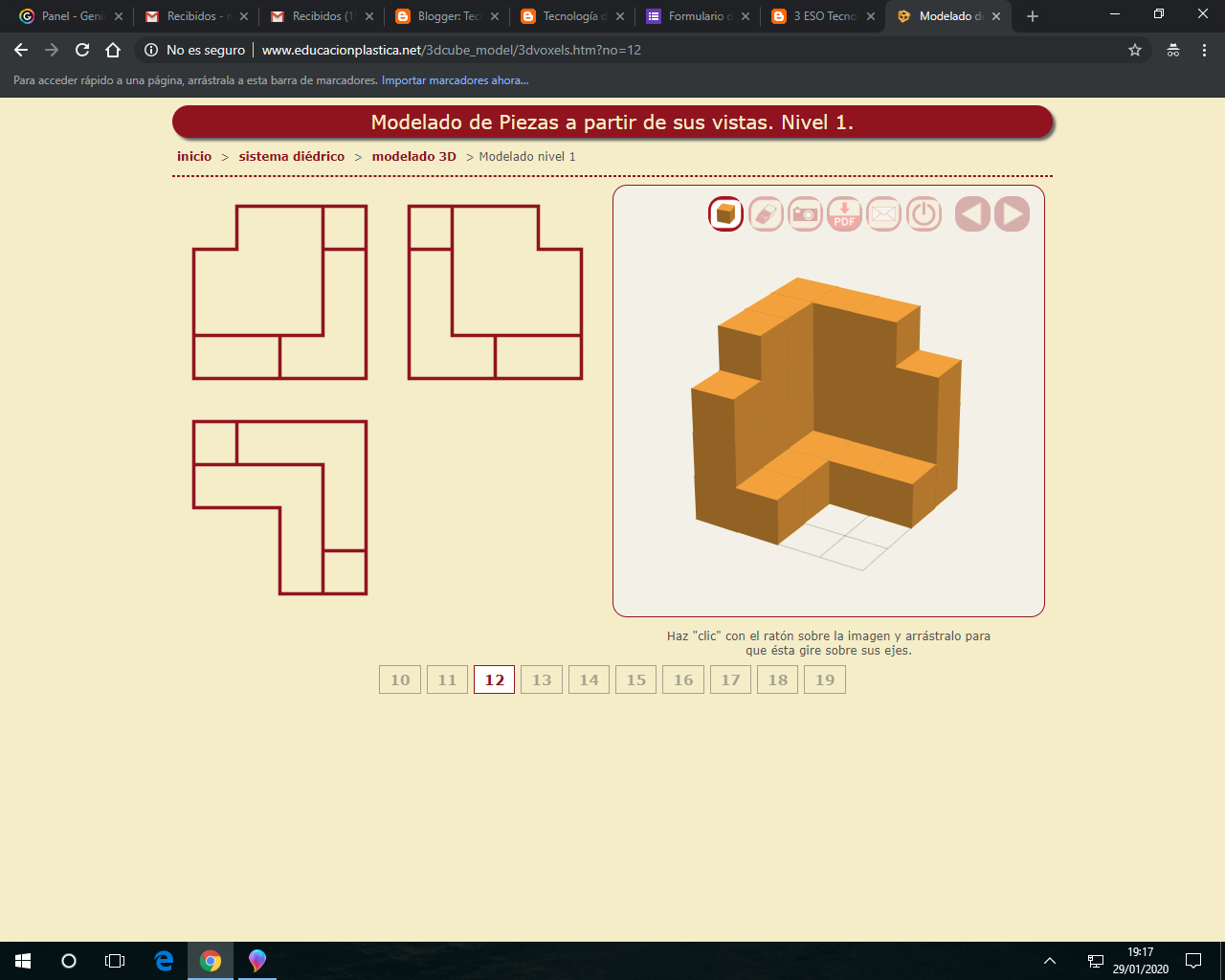This screenshot has width=1225, height=980.
Task: Open exercise number 10
Action: 400,679
